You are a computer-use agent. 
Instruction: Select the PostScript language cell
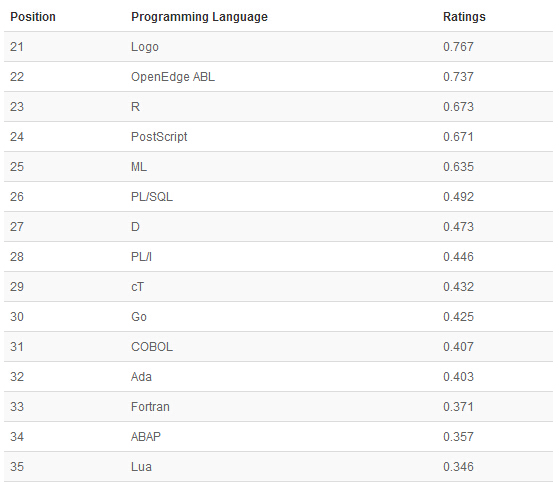pyautogui.click(x=159, y=137)
